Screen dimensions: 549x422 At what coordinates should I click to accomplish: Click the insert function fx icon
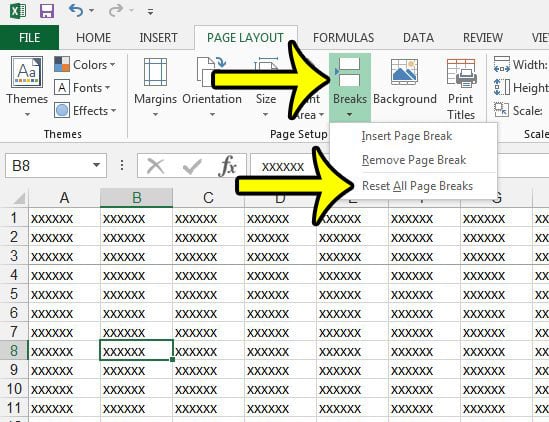pos(227,166)
